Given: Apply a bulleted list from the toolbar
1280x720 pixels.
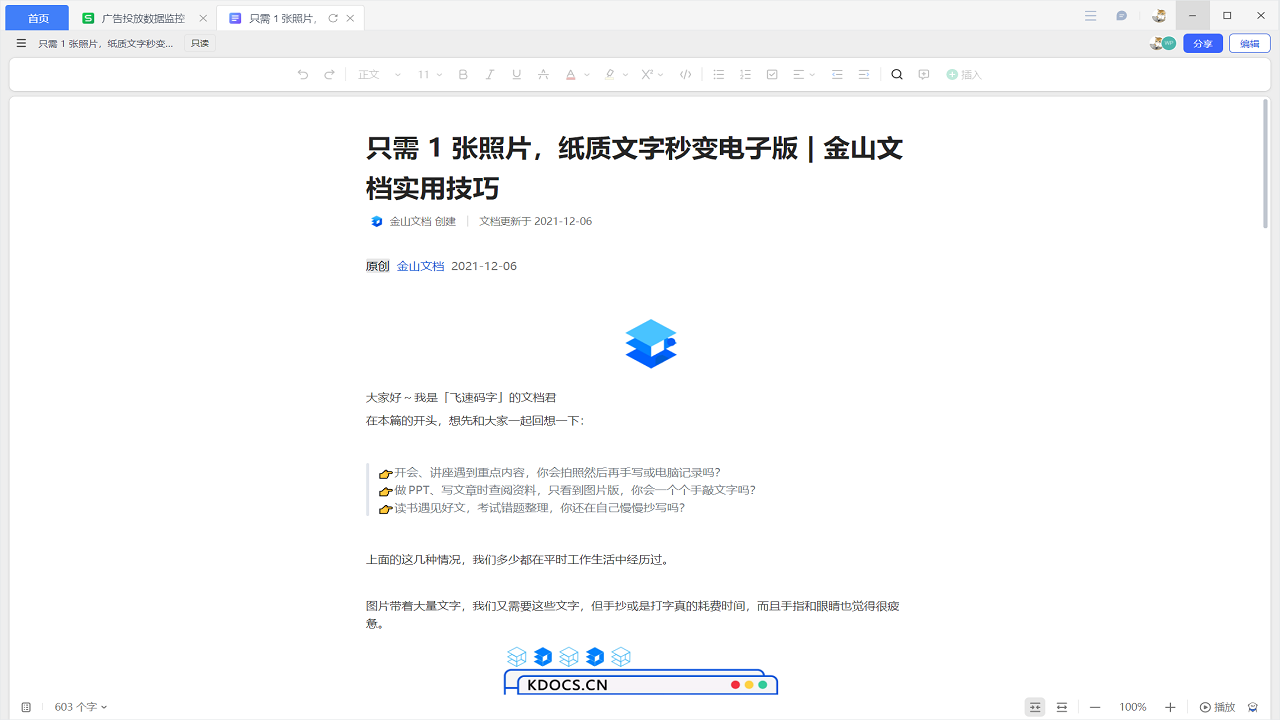Looking at the screenshot, I should (718, 74).
